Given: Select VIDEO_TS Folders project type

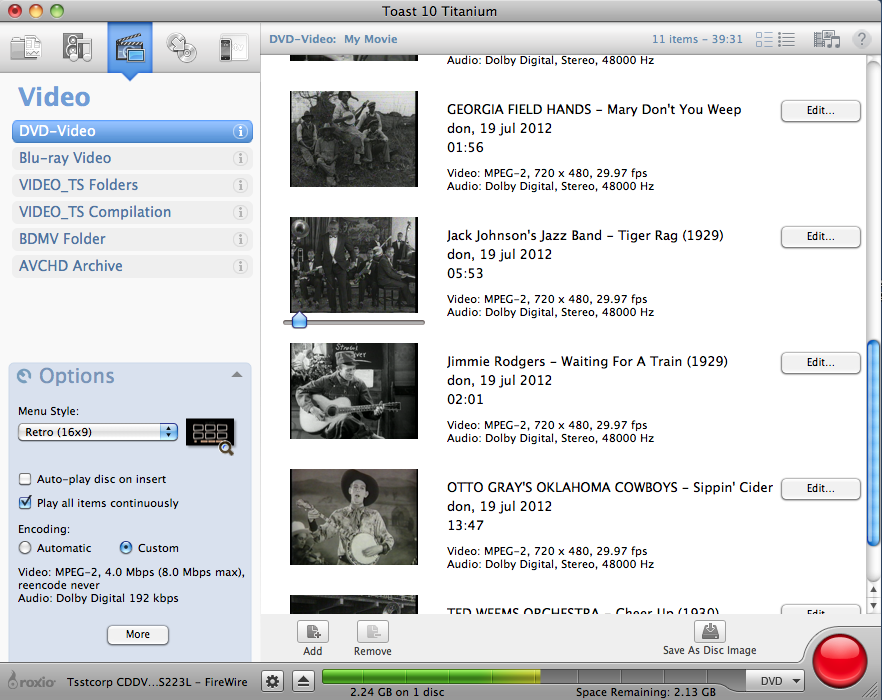Looking at the screenshot, I should [132, 185].
